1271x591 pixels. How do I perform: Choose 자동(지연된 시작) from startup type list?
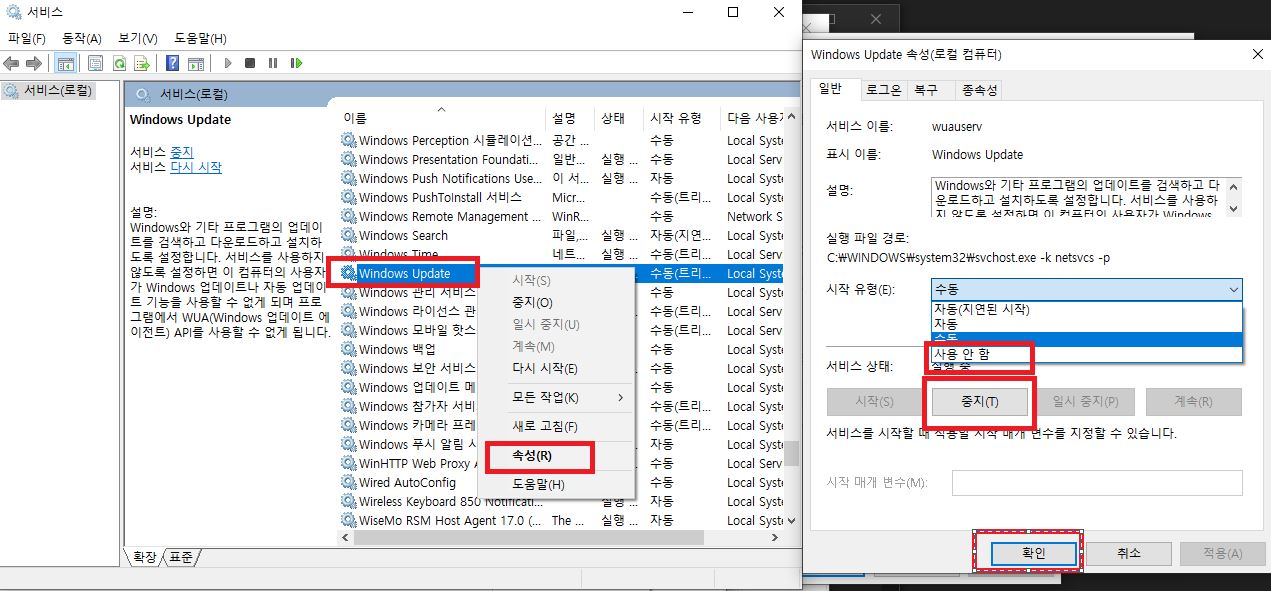(x=1086, y=310)
